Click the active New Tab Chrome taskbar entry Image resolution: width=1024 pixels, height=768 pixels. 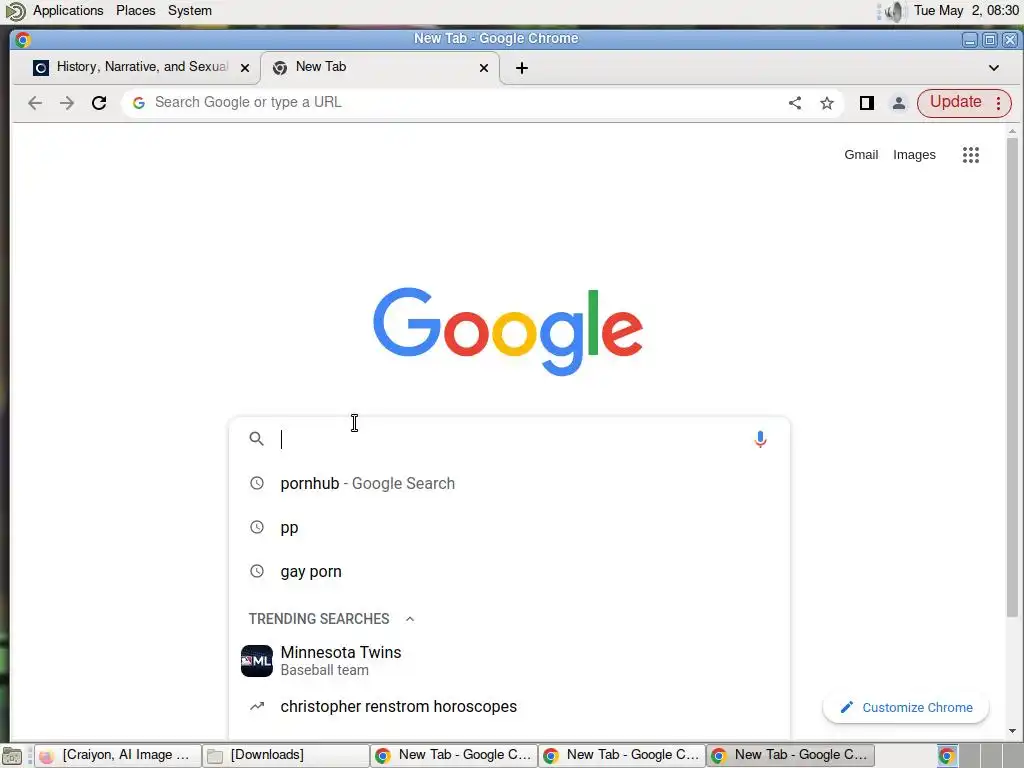coord(790,756)
